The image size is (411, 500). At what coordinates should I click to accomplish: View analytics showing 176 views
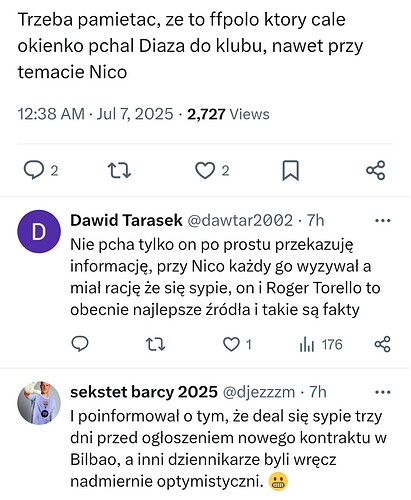pyautogui.click(x=321, y=344)
